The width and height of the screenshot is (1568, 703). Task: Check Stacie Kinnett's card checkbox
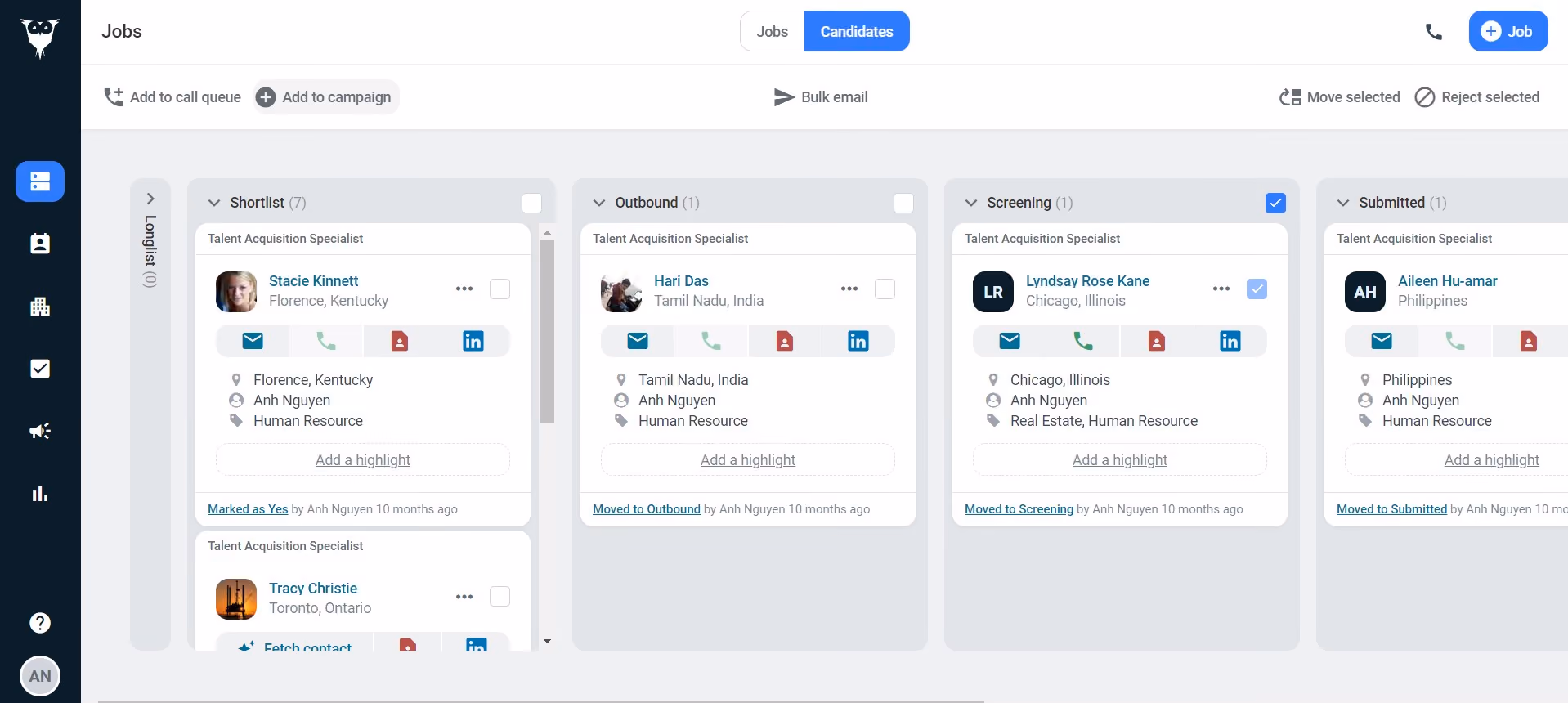click(x=500, y=289)
